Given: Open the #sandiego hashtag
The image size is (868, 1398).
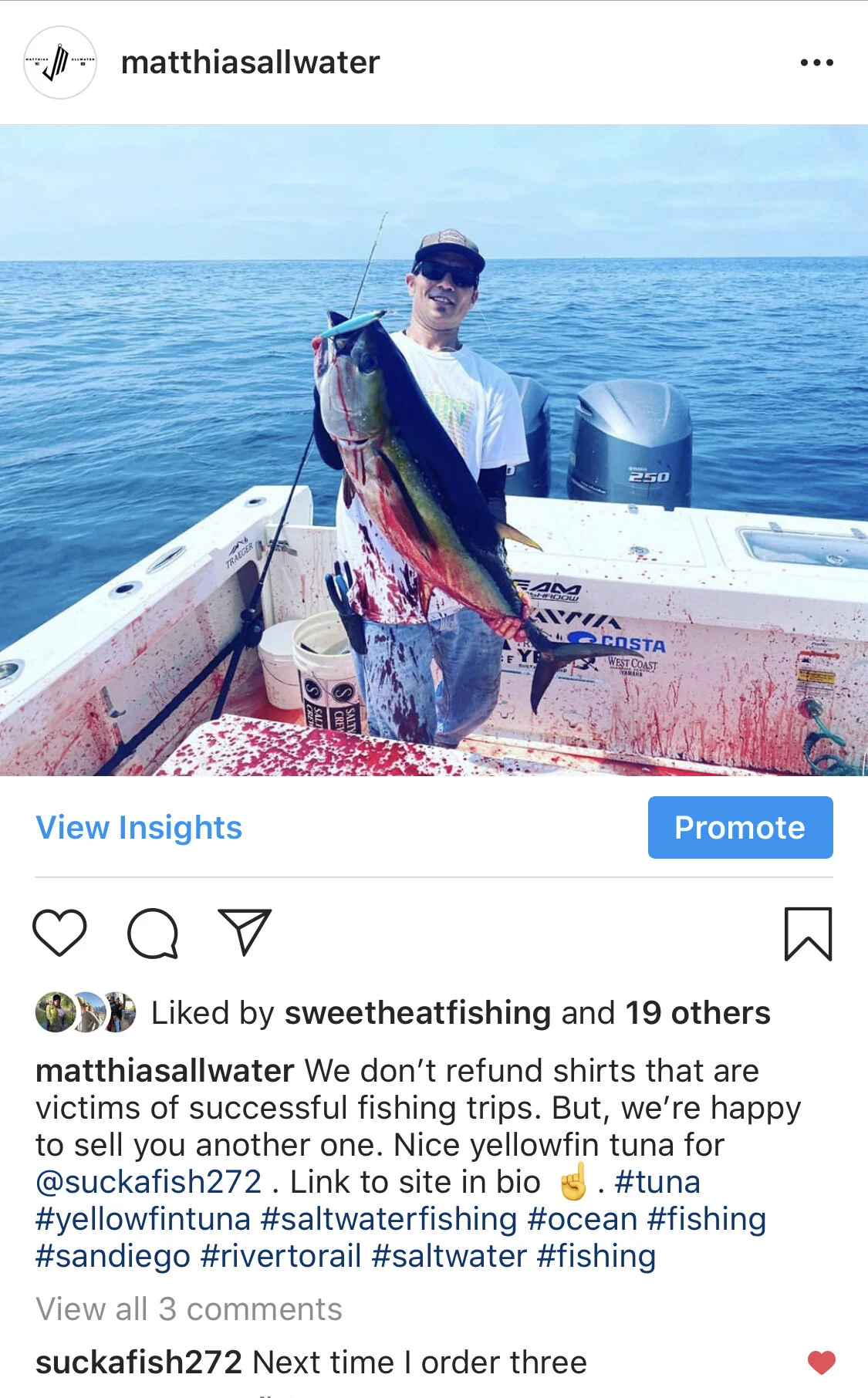Looking at the screenshot, I should [x=113, y=1256].
